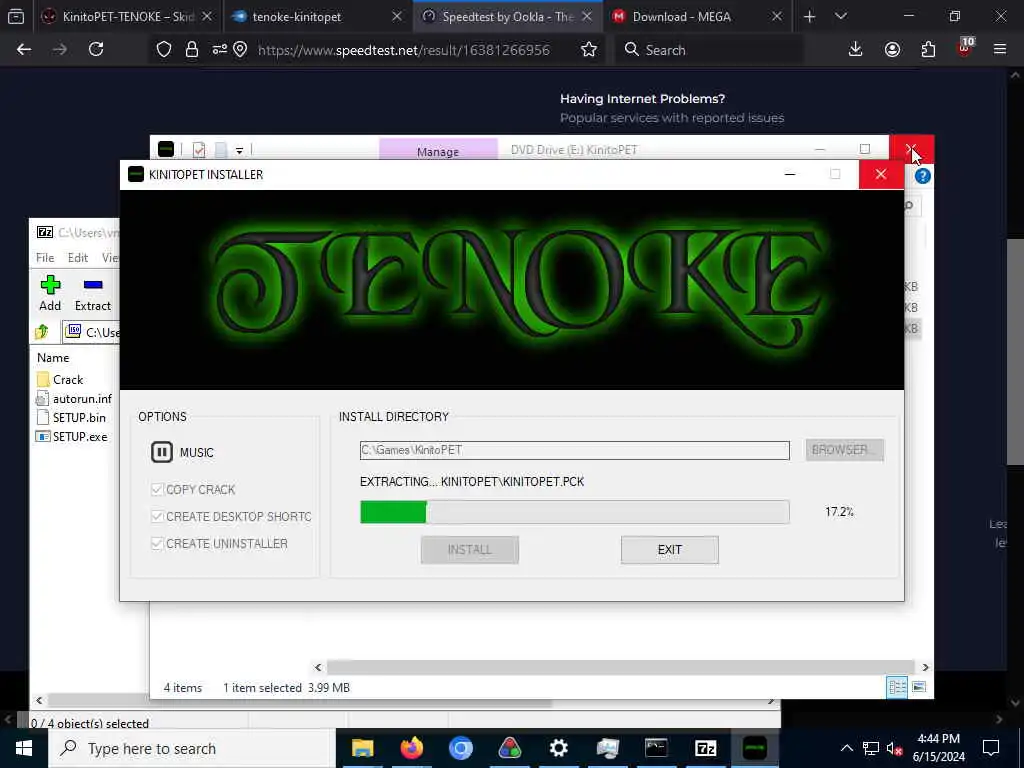
Task: Open the Firefox hamburger menu
Action: click(x=1000, y=49)
